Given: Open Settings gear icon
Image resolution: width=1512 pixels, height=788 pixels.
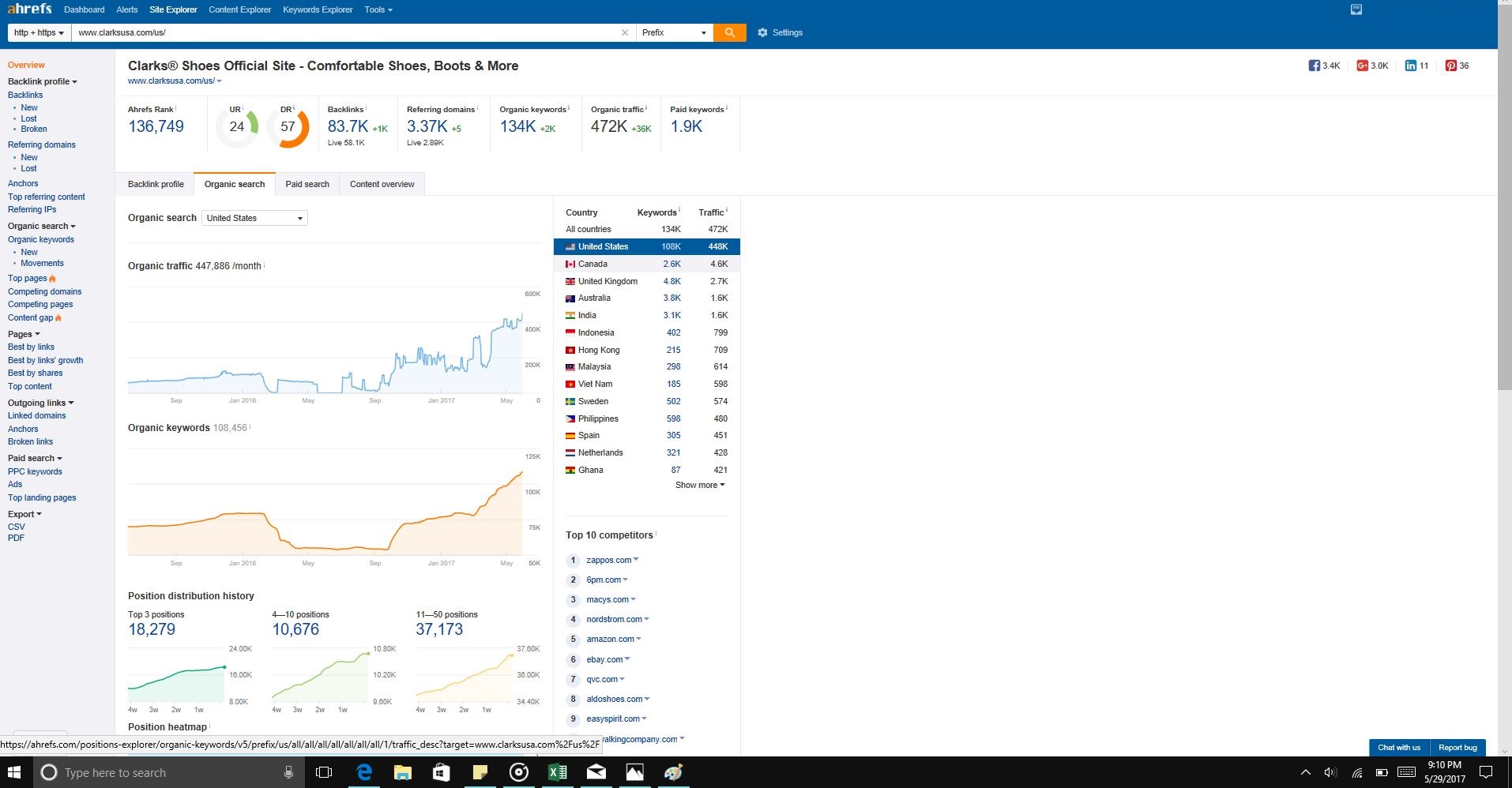Looking at the screenshot, I should (762, 32).
